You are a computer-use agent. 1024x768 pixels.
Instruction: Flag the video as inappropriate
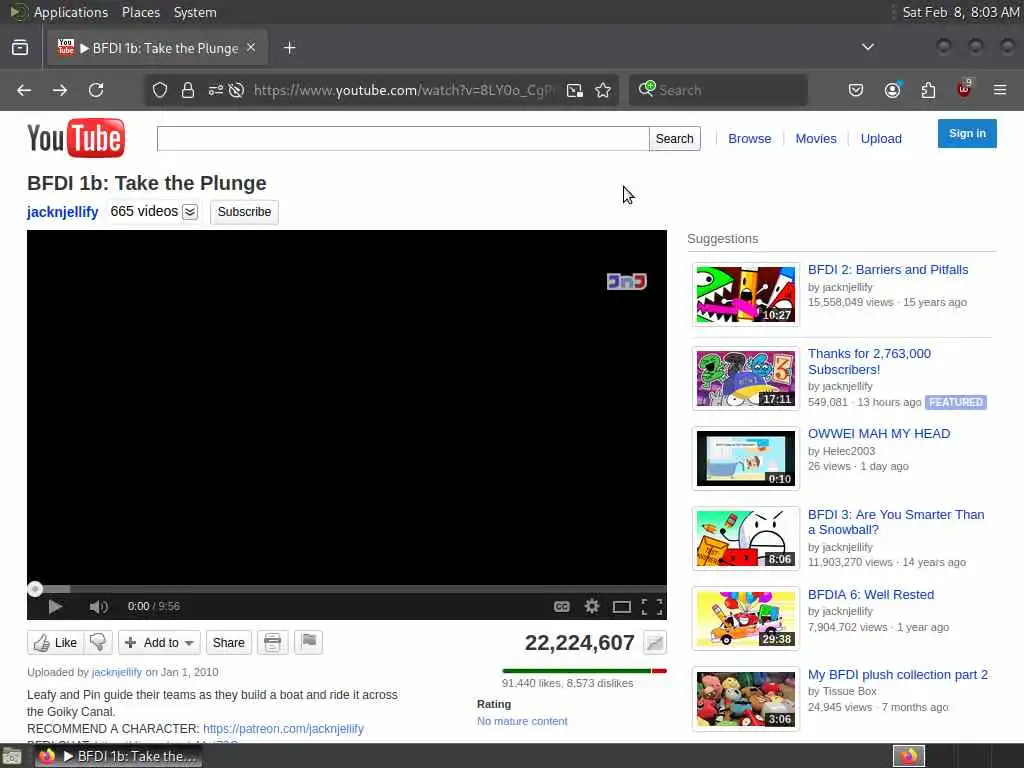pyautogui.click(x=308, y=643)
